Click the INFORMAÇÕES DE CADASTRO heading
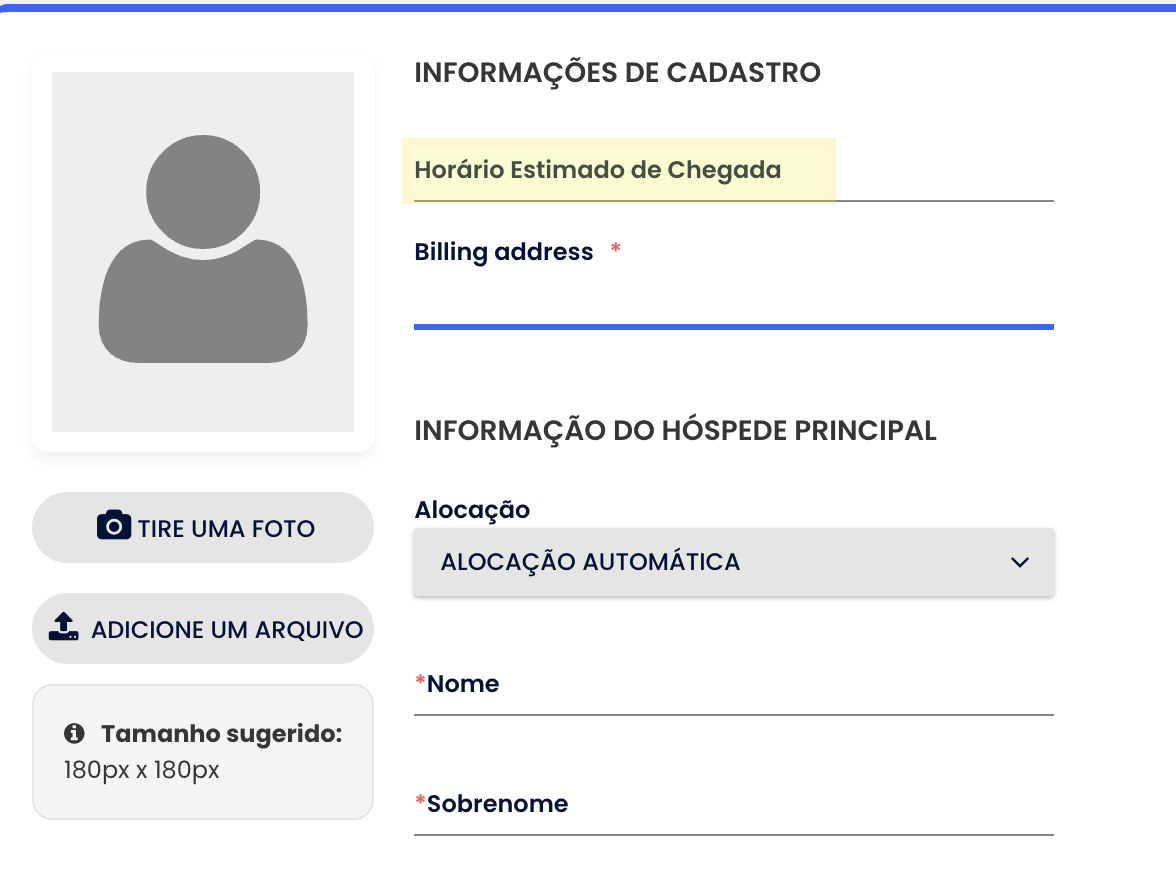The image size is (1176, 878). [617, 73]
